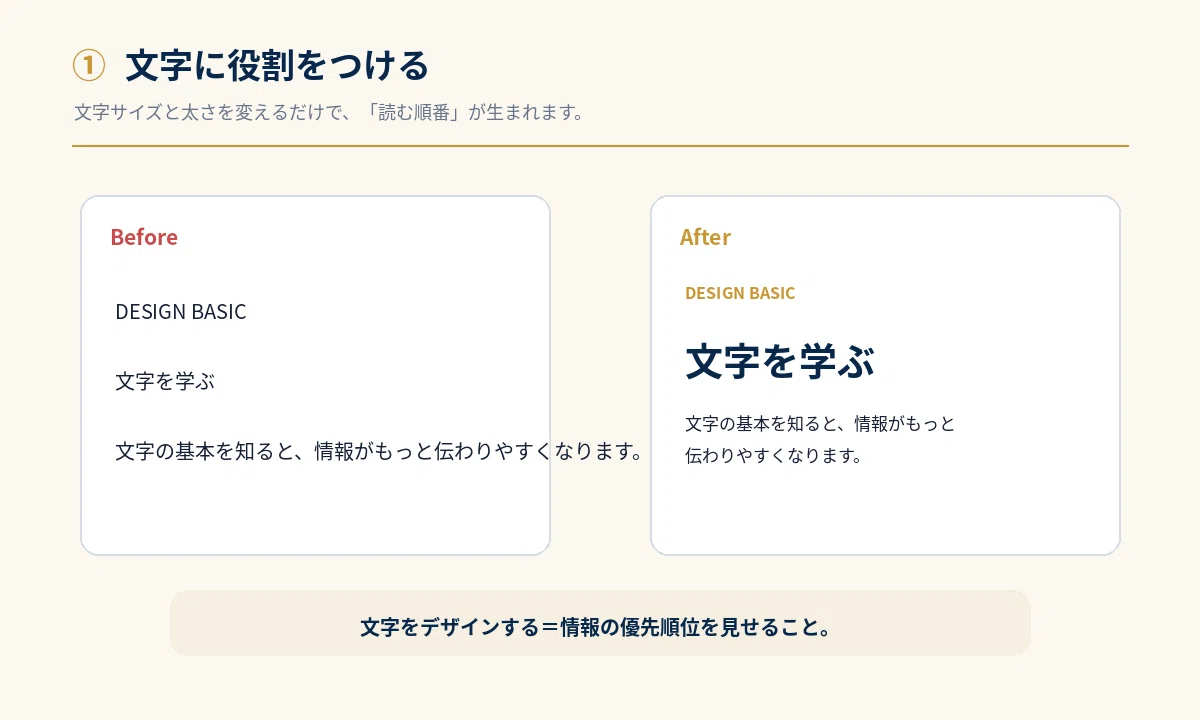Click body line 文字の基本を知ると、情報がもっと
1200x720 pixels.
coord(820,424)
